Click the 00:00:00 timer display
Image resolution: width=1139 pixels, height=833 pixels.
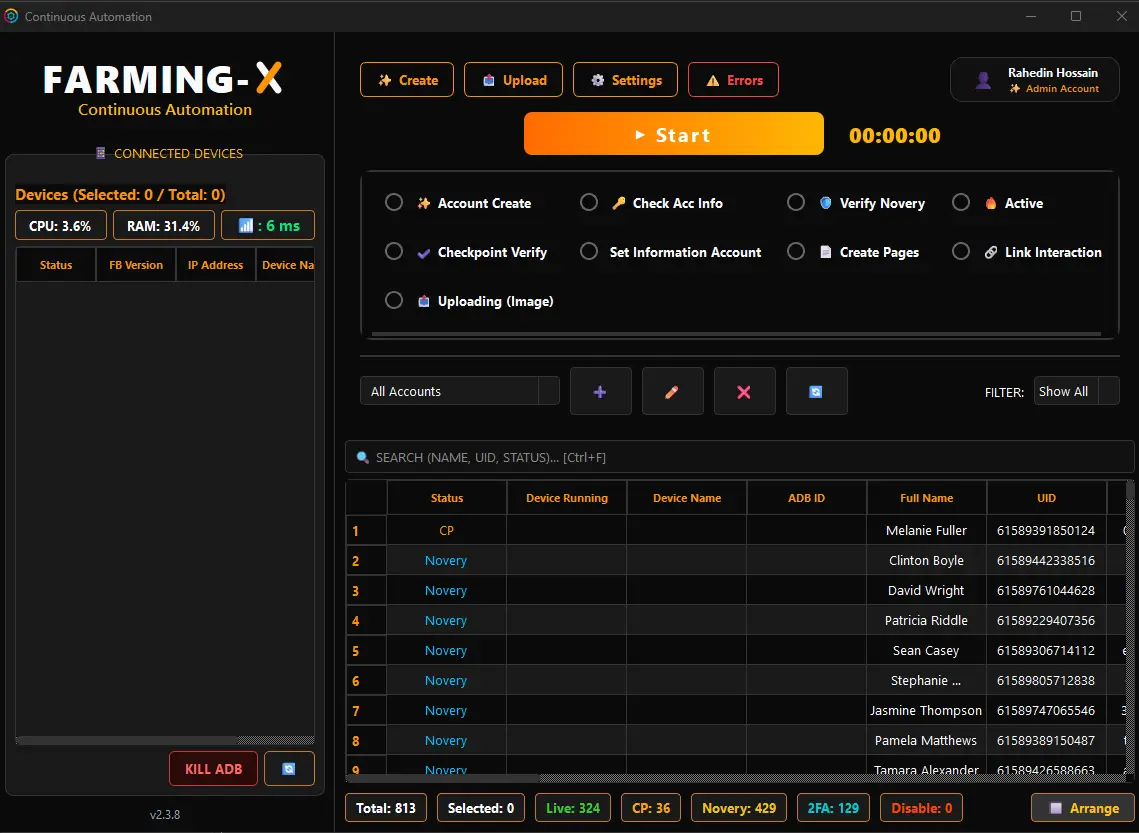(x=894, y=135)
